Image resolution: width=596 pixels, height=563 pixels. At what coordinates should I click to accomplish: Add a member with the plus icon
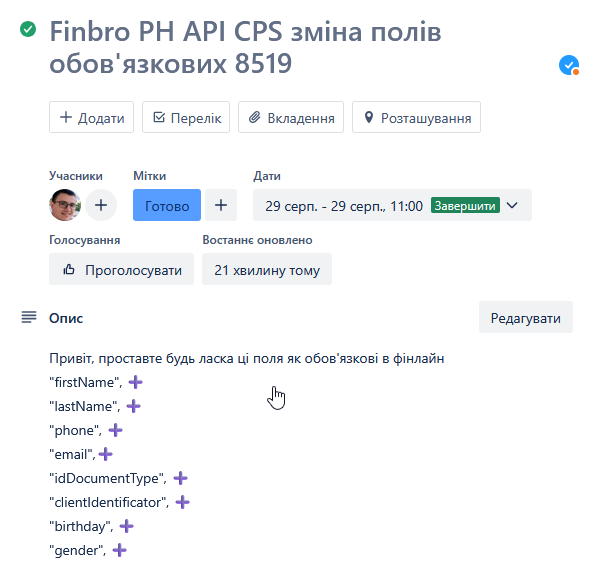pos(101,205)
